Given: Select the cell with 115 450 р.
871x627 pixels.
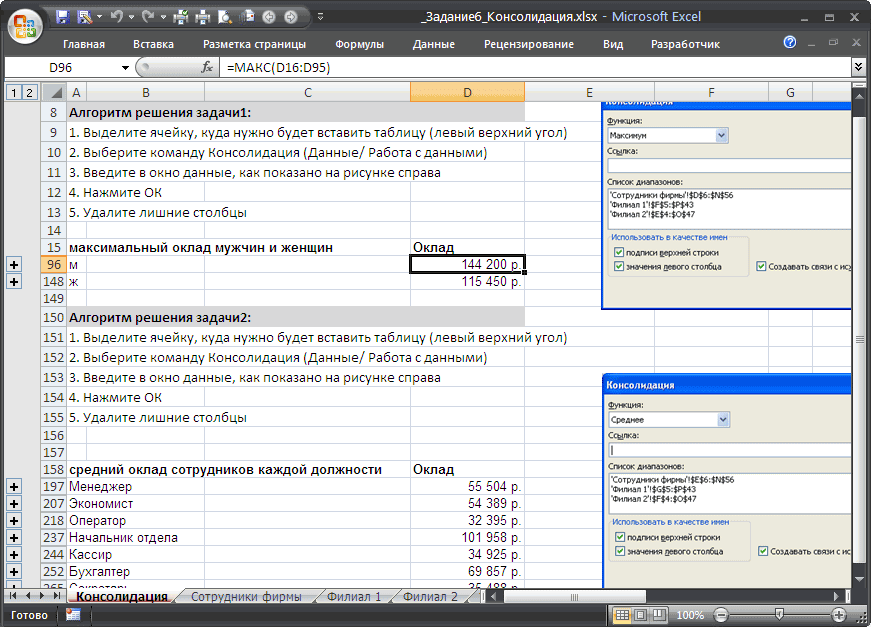Looking at the screenshot, I should click(x=467, y=282).
